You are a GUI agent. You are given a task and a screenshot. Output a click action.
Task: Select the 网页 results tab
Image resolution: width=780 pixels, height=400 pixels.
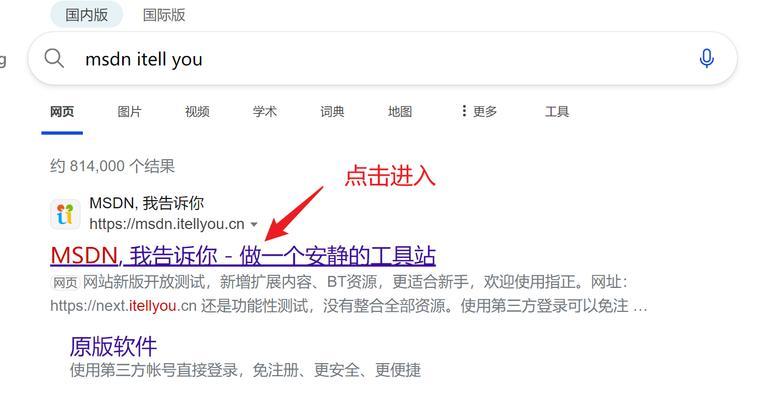coord(62,111)
